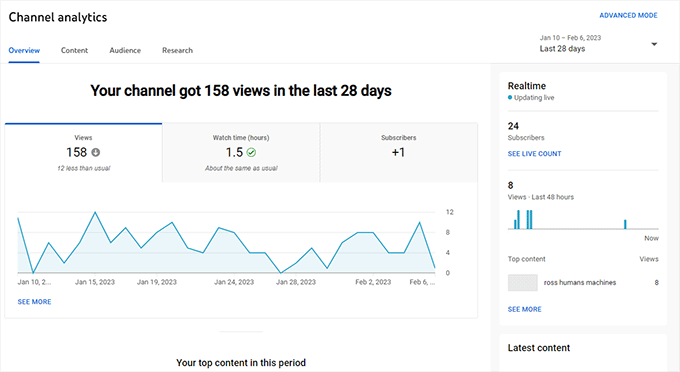
Task: Click the 'Views · Last 48 hours' label
Action: 541,197
